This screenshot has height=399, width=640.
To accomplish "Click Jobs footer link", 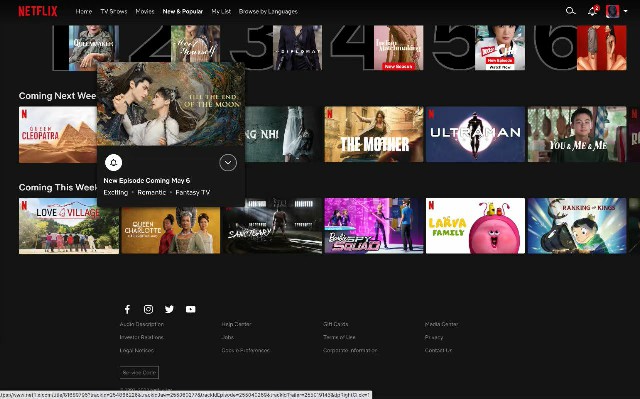I will pyautogui.click(x=227, y=337).
